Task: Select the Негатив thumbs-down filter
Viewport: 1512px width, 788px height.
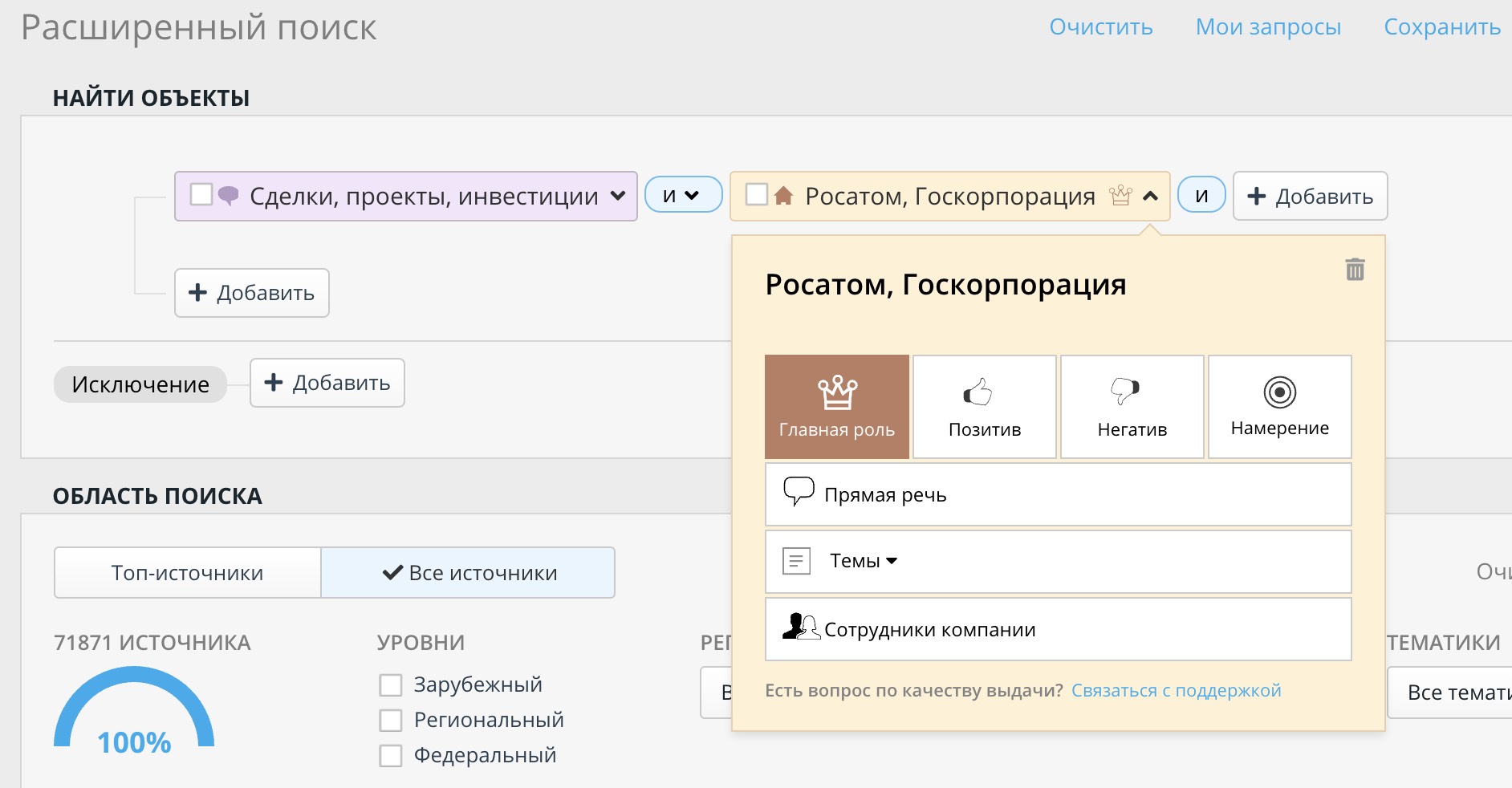Action: (x=1132, y=407)
